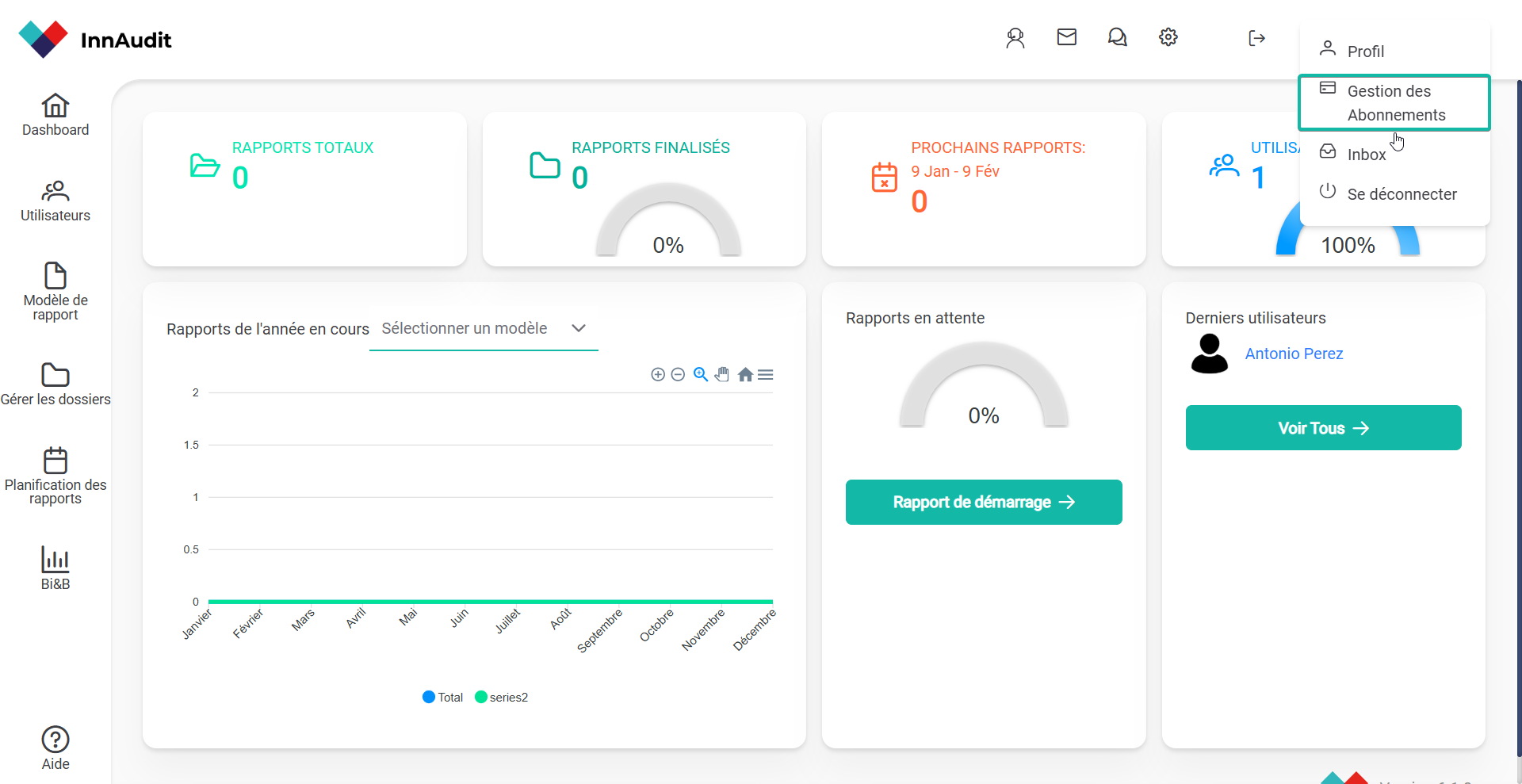This screenshot has width=1522, height=784.
Task: Go to Gérer les dossiers
Action: pyautogui.click(x=55, y=384)
